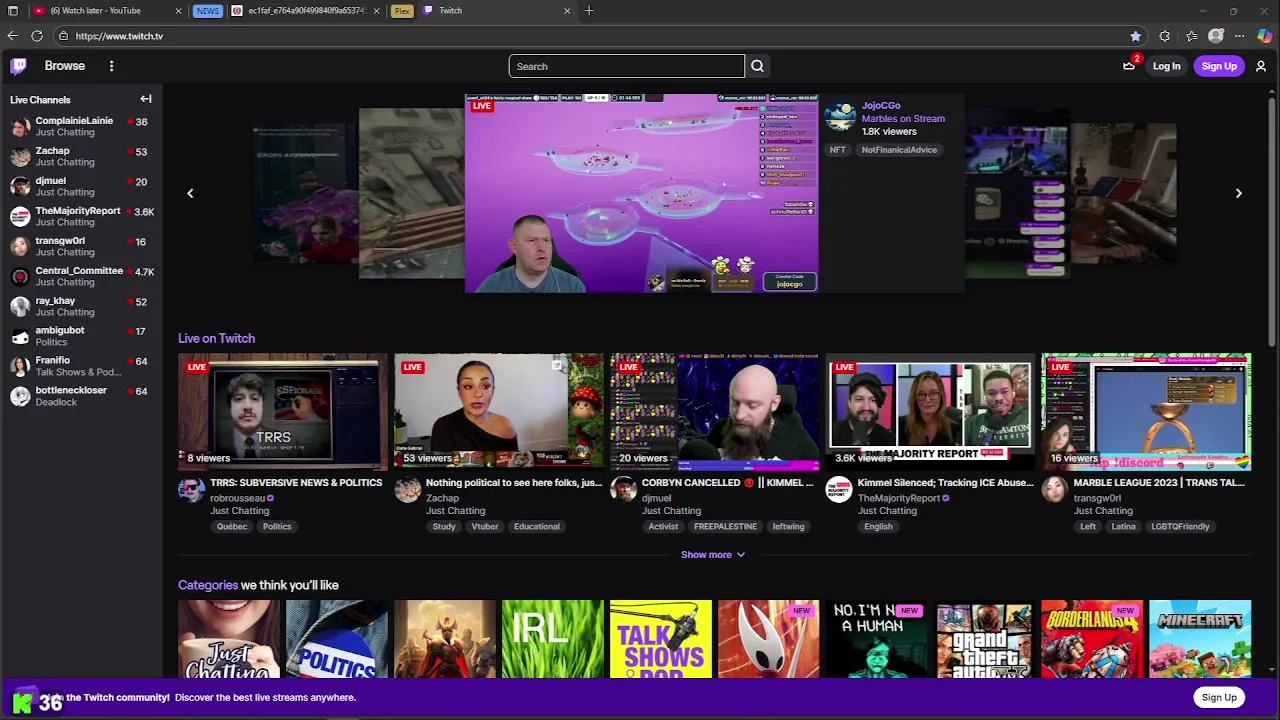Open Live on Twitch heading link
Image resolution: width=1280 pixels, height=720 pixels.
[x=216, y=338]
